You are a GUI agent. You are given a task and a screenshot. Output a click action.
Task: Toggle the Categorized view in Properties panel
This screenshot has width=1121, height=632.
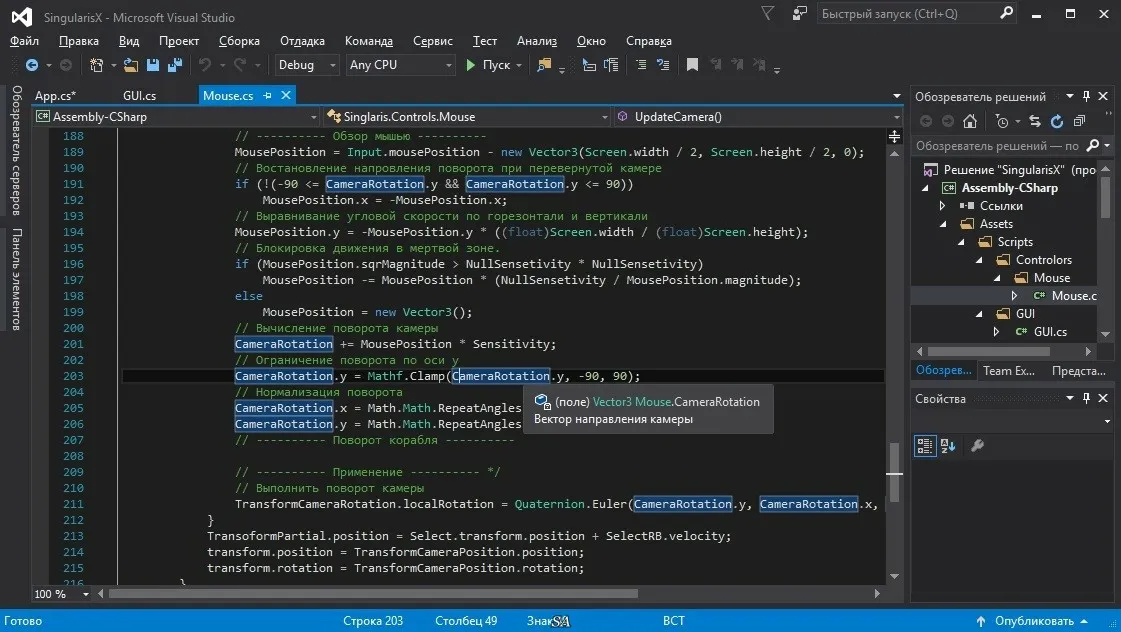tap(924, 445)
